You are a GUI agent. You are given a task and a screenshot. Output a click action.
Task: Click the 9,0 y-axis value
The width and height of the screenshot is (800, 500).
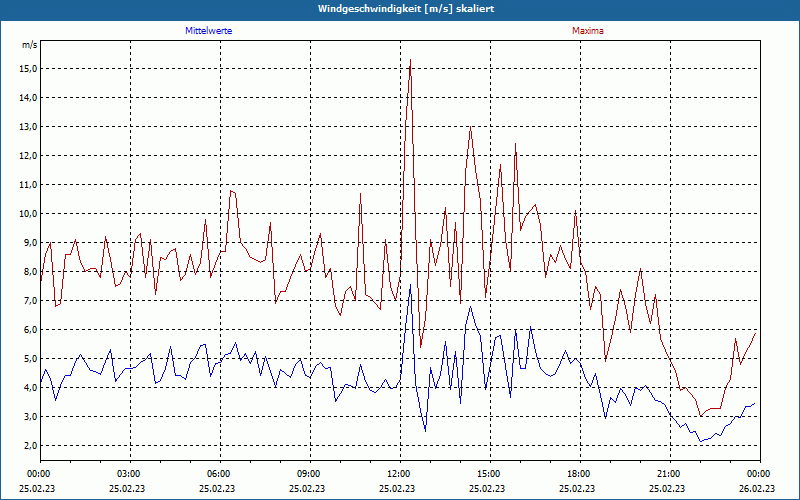[x=30, y=243]
